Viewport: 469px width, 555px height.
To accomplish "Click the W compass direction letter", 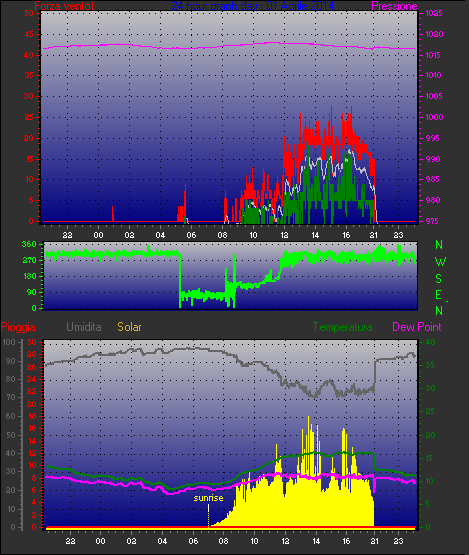I will (x=440, y=262).
